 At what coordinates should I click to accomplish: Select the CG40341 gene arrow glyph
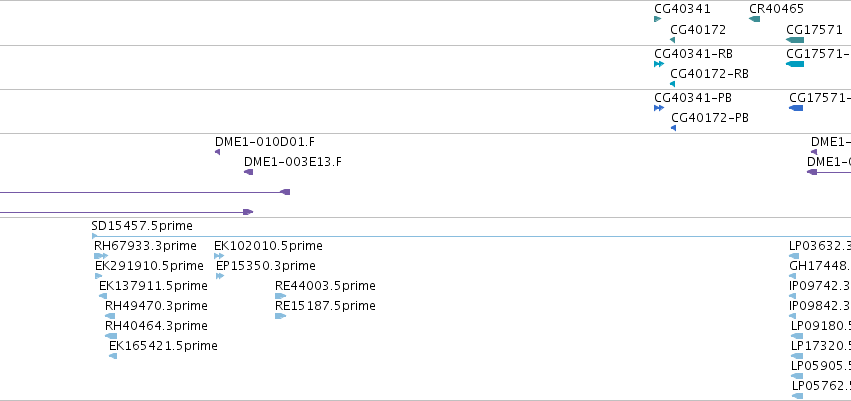pyautogui.click(x=657, y=19)
